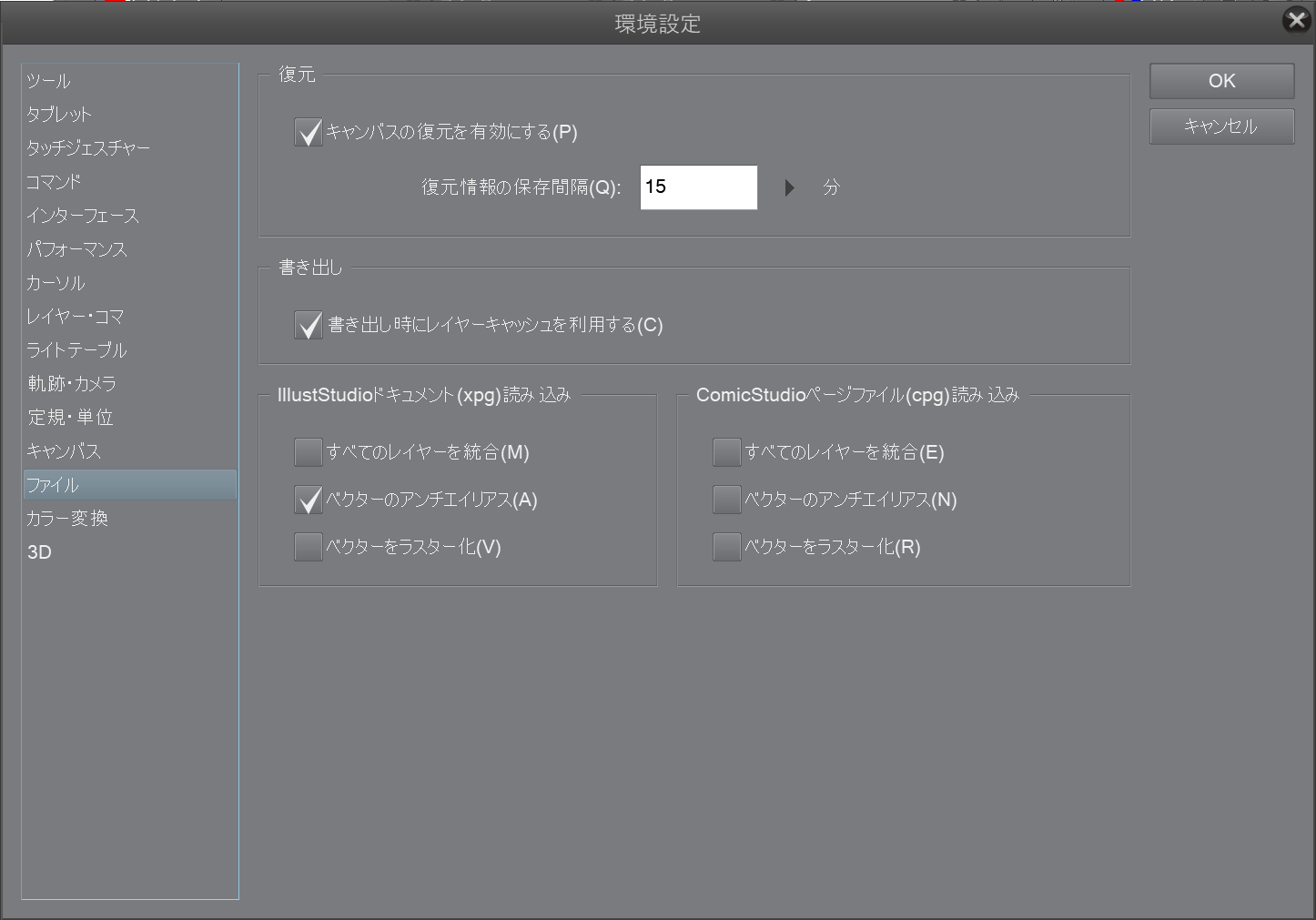Viewport: 1316px width, 920px height.
Task: Confirm settings with OK button
Action: [1221, 81]
